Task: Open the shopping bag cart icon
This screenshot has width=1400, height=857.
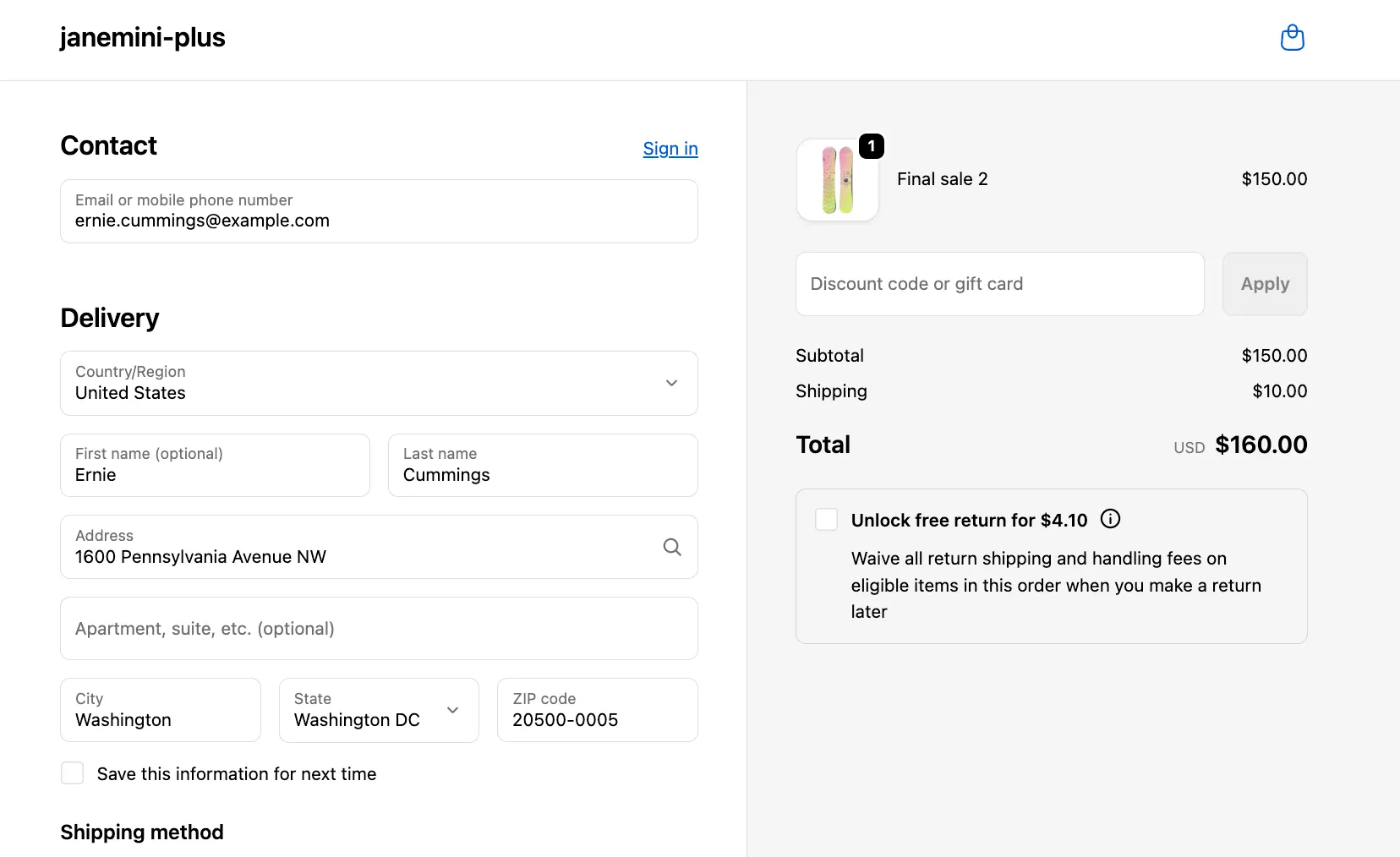Action: tap(1292, 38)
